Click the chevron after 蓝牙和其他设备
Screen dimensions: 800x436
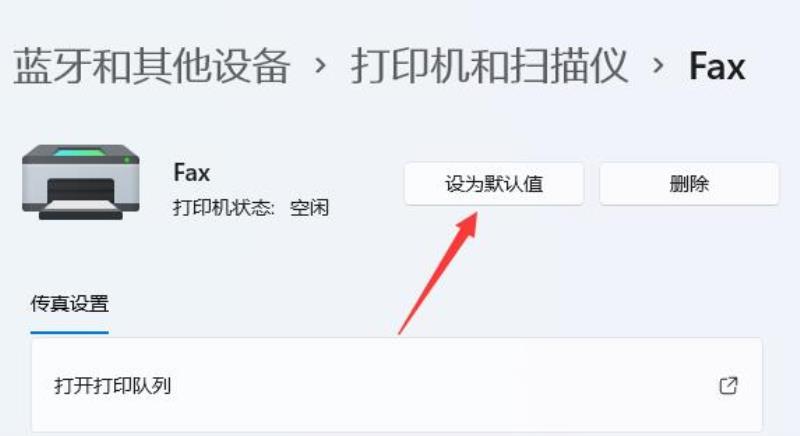coord(320,65)
